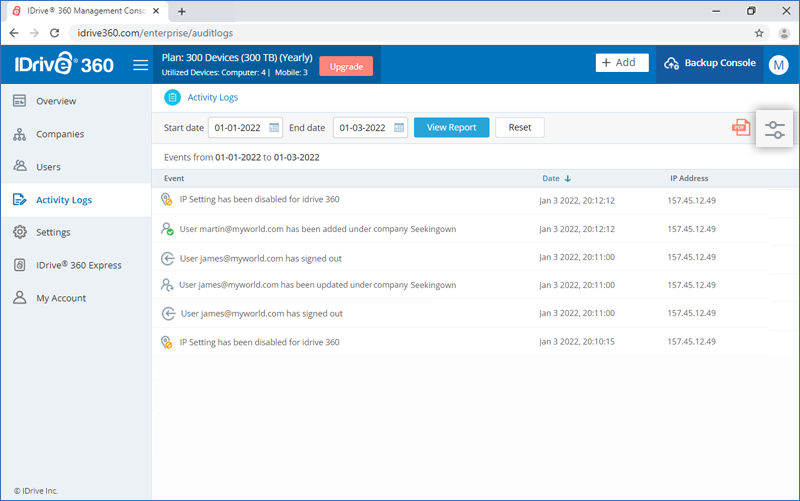The height and width of the screenshot is (501, 800).
Task: Open My Account in the sidebar
Action: [x=77, y=298]
